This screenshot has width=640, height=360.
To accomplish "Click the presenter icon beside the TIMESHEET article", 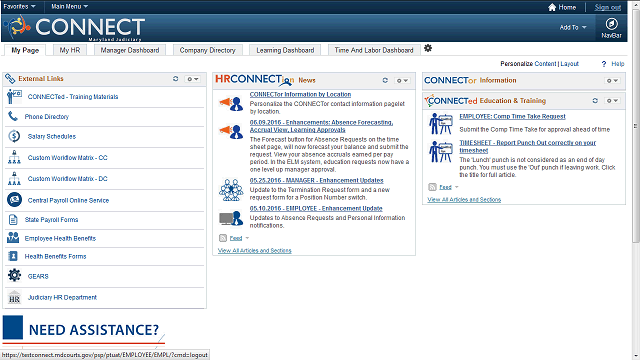I will pos(441,151).
